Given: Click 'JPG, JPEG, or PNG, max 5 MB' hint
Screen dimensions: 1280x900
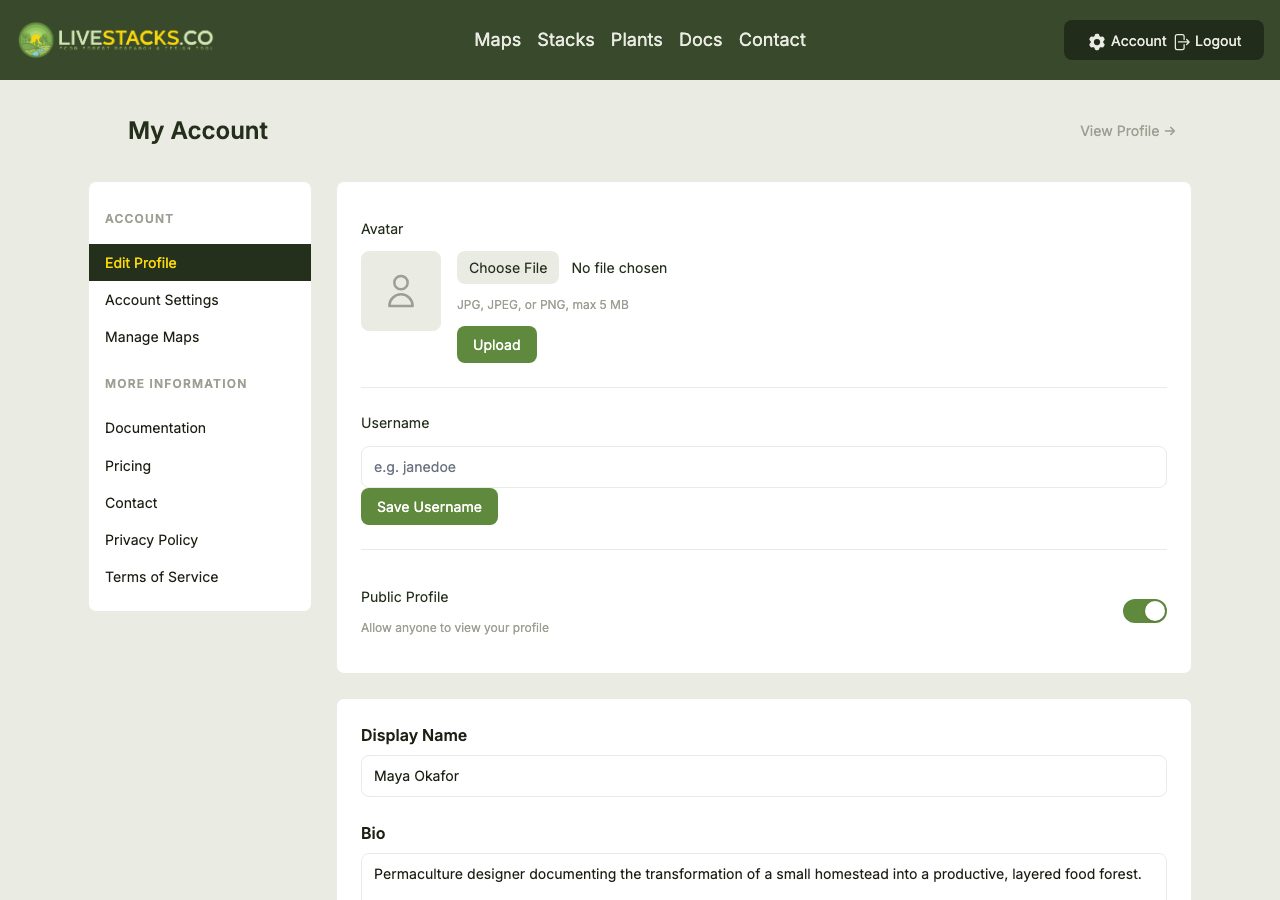Looking at the screenshot, I should click(x=543, y=305).
